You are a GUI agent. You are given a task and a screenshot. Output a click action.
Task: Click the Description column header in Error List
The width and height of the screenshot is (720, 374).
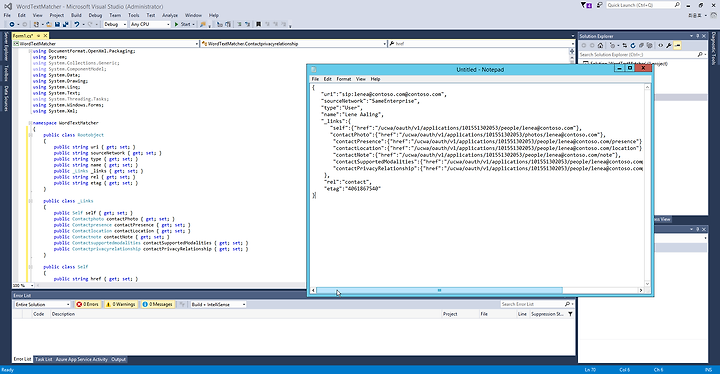point(246,314)
